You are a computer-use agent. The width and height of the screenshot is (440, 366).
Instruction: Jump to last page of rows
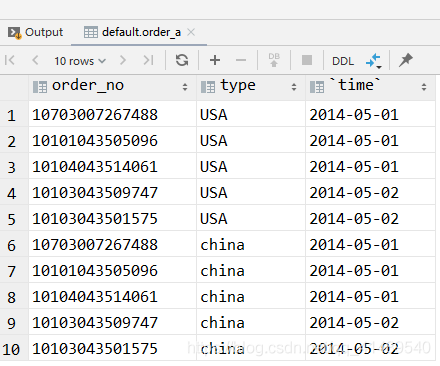coord(148,60)
